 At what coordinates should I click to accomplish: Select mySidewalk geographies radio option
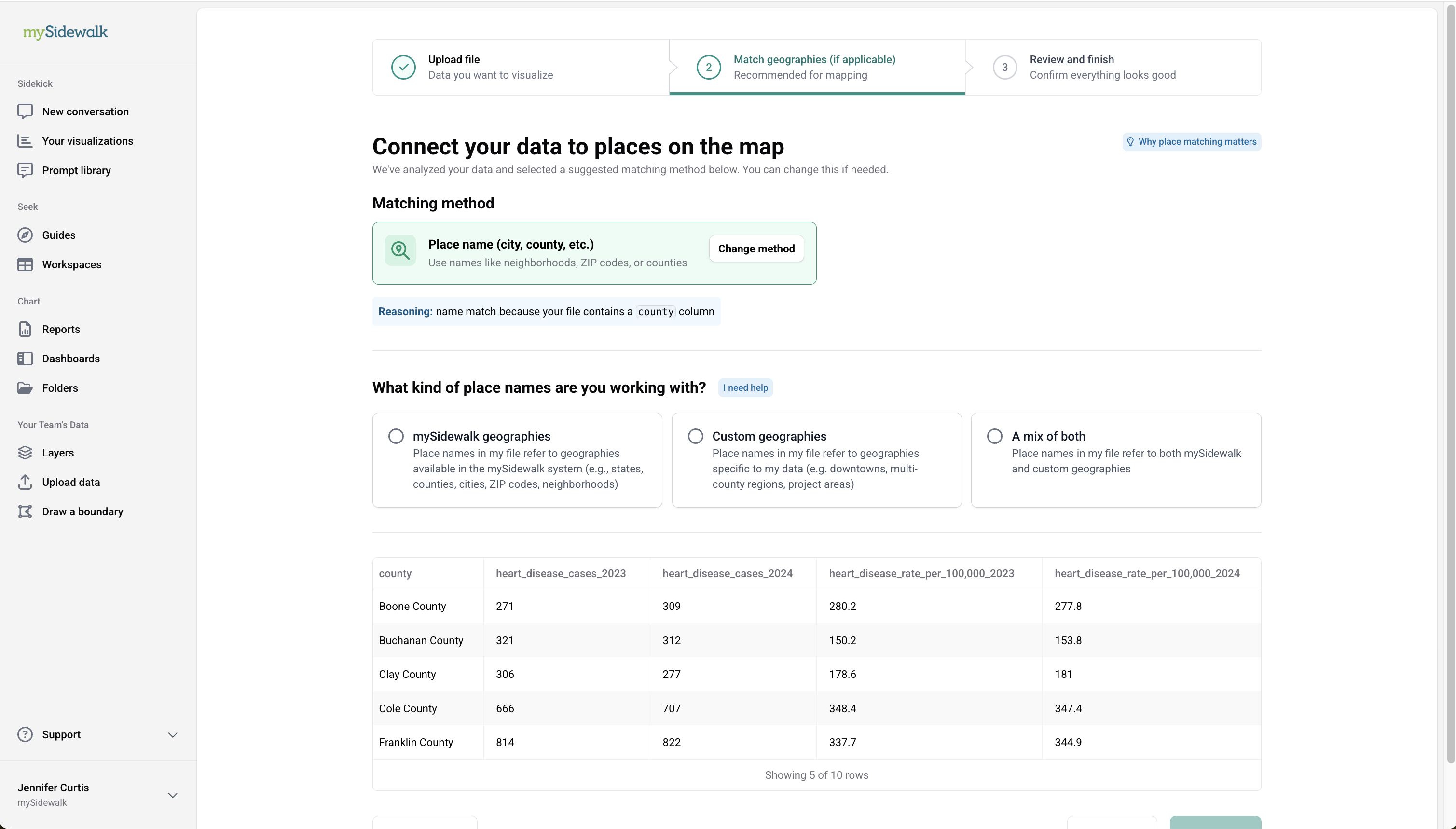pyautogui.click(x=396, y=436)
